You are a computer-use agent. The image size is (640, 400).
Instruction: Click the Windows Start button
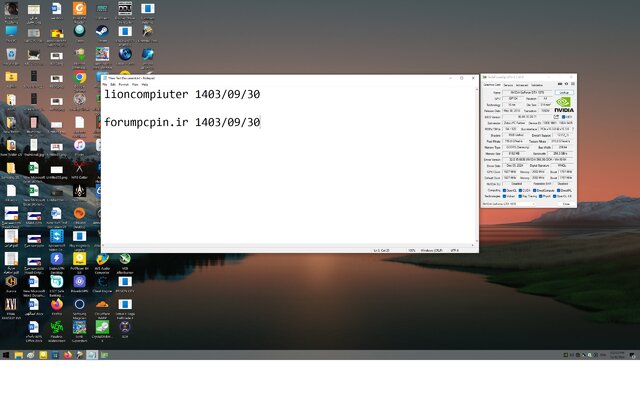pyautogui.click(x=5, y=354)
